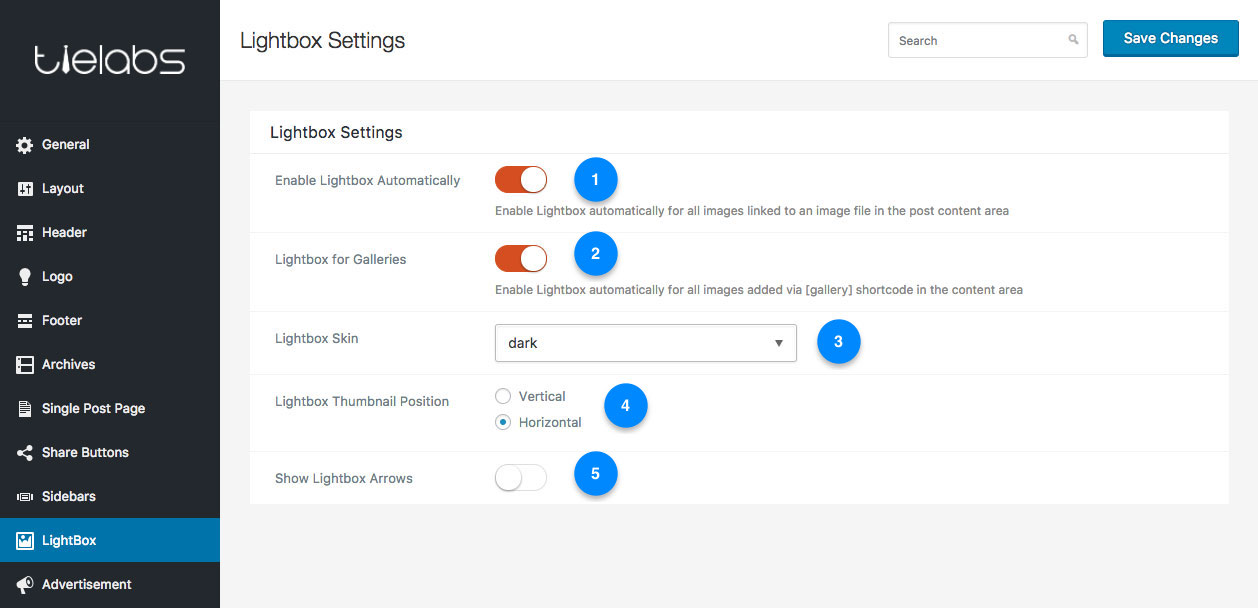Image resolution: width=1258 pixels, height=608 pixels.
Task: Click the Search input field
Action: pyautogui.click(x=988, y=40)
